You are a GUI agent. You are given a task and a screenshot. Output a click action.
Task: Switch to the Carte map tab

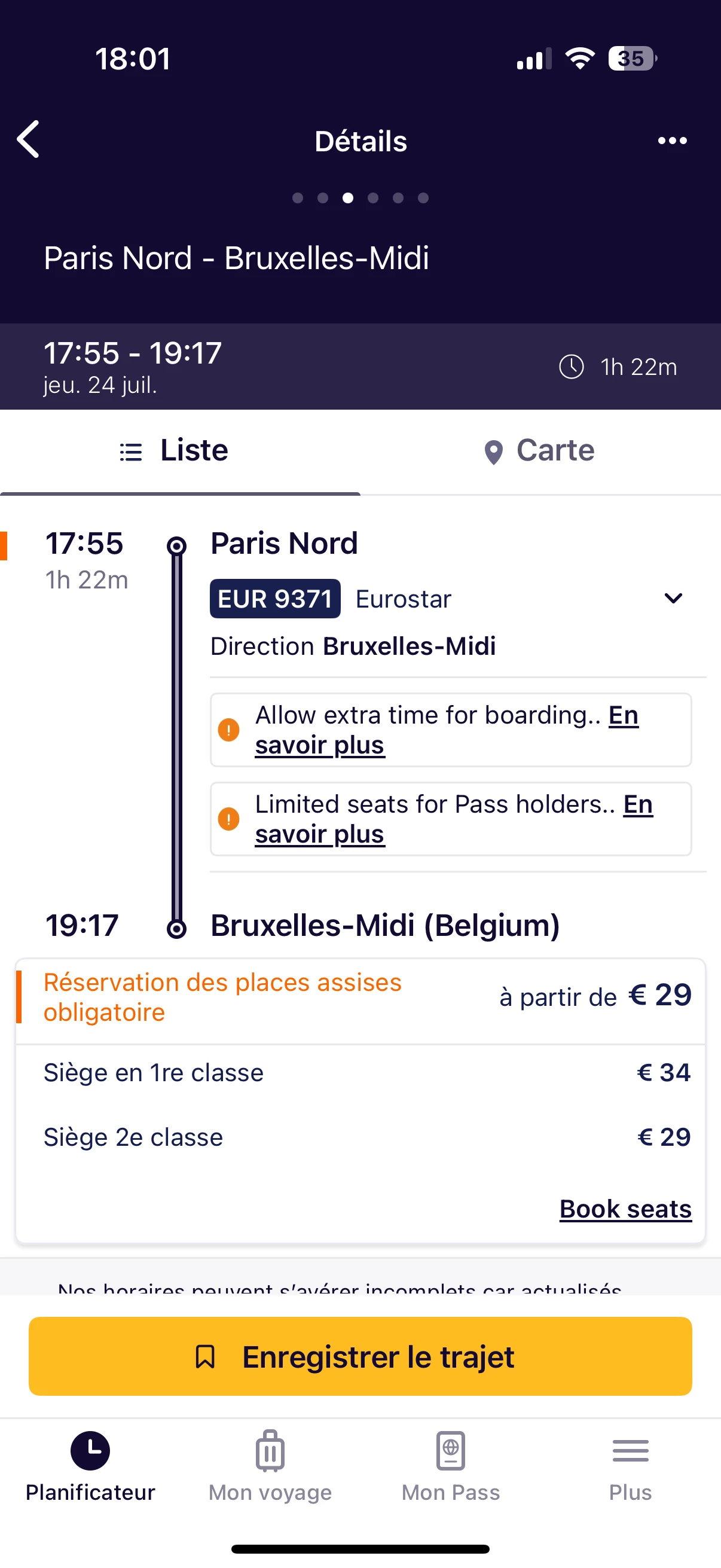pos(540,451)
